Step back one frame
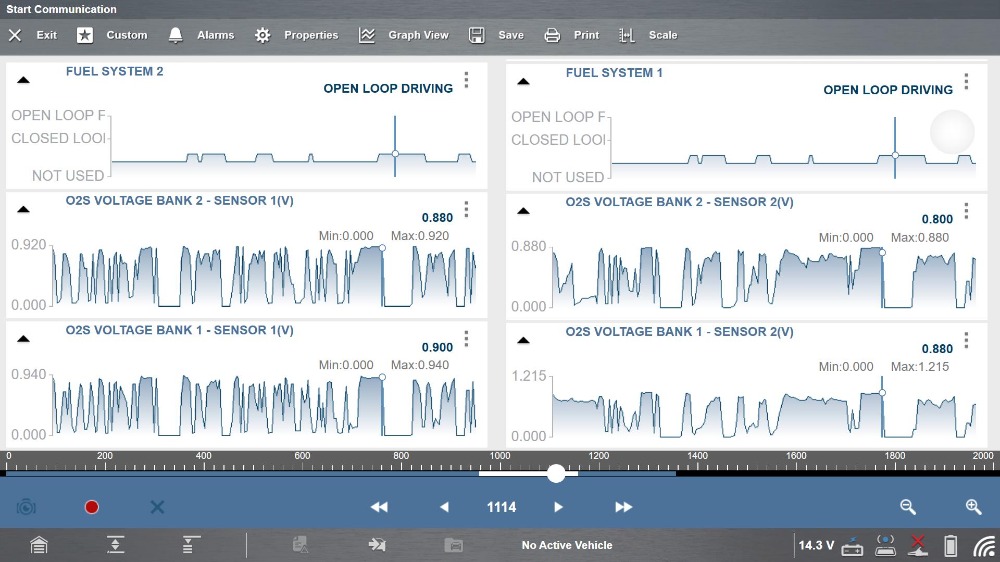Screen dimensions: 1000x562 click(x=444, y=507)
